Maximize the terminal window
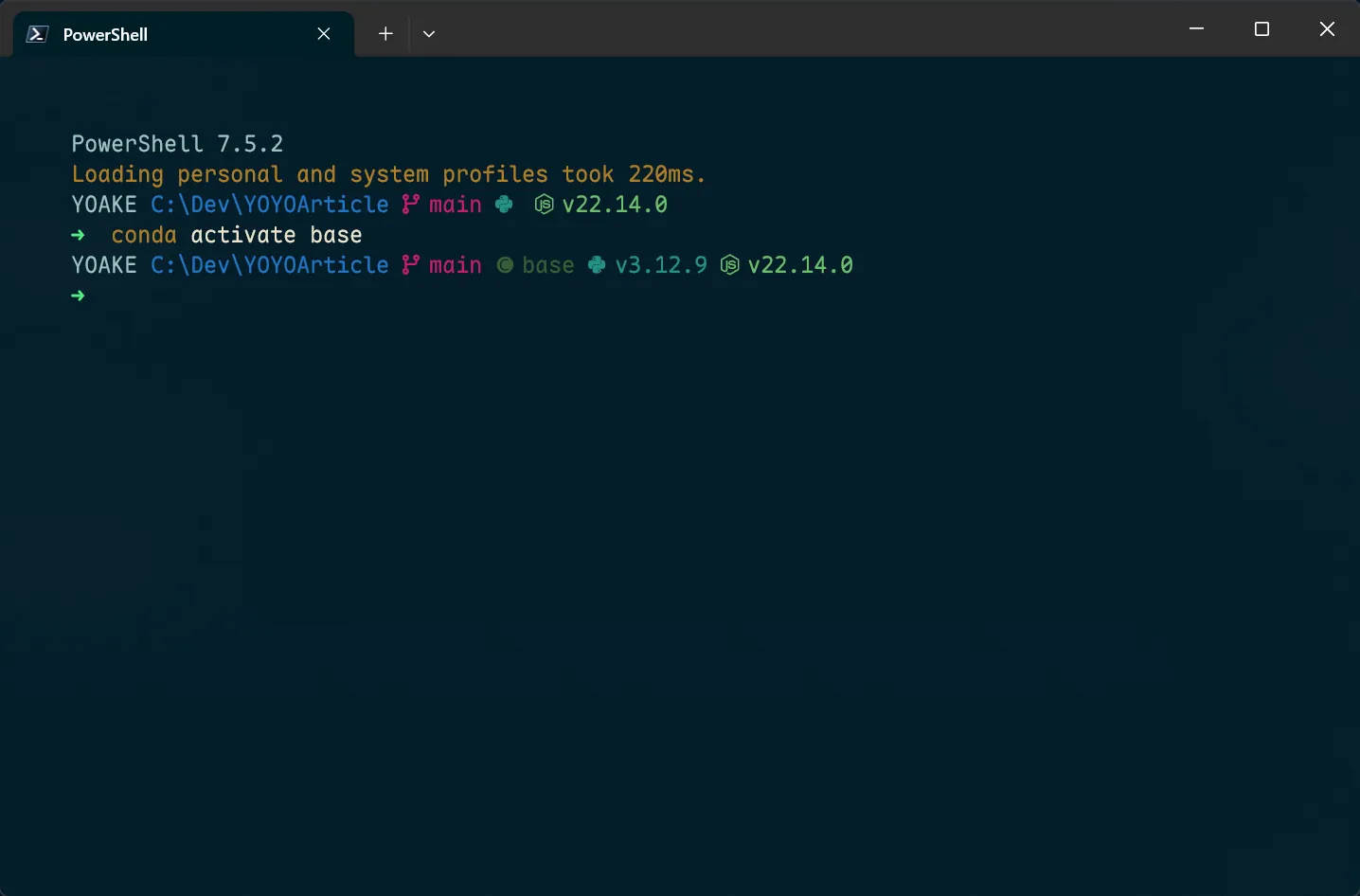 (x=1262, y=29)
